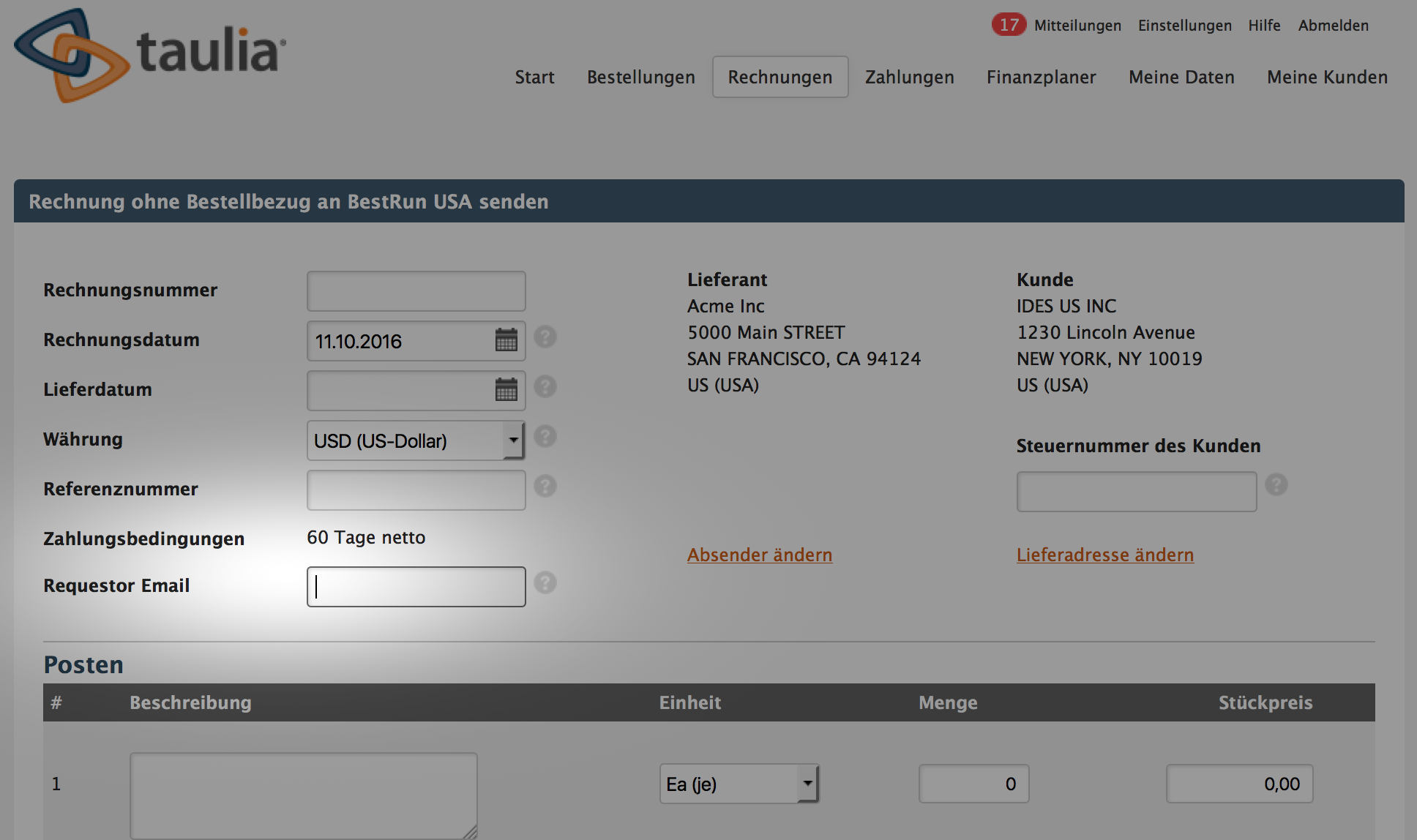Go to Start tab
The image size is (1417, 840).
(x=534, y=77)
